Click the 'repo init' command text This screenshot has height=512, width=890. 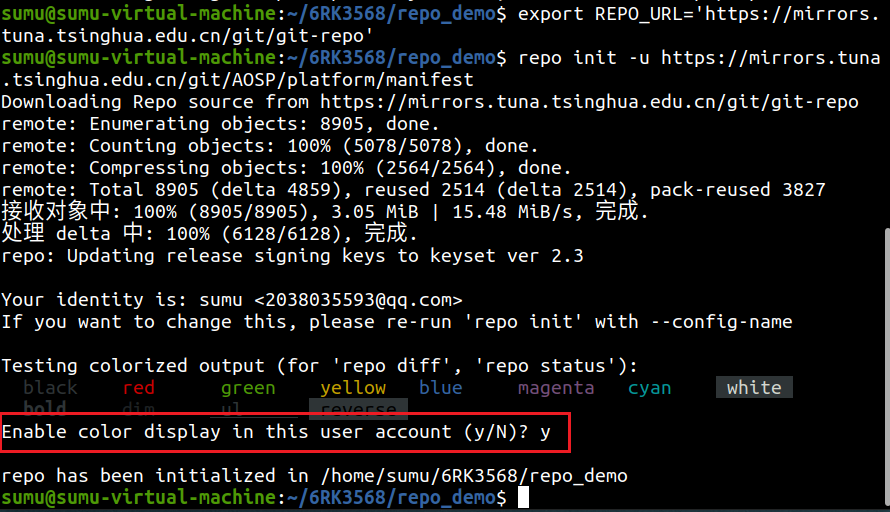(x=567, y=58)
